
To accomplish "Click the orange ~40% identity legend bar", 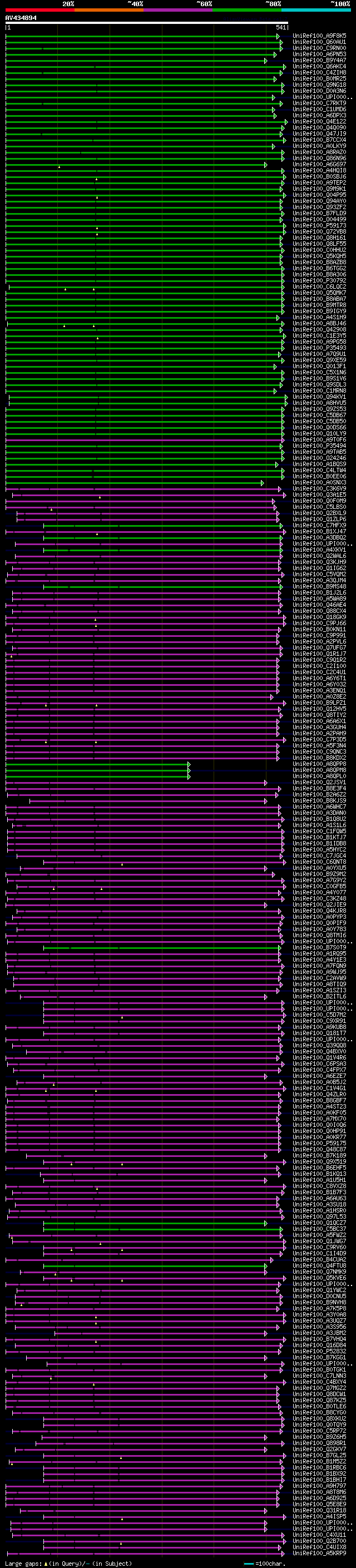I will click(x=109, y=10).
